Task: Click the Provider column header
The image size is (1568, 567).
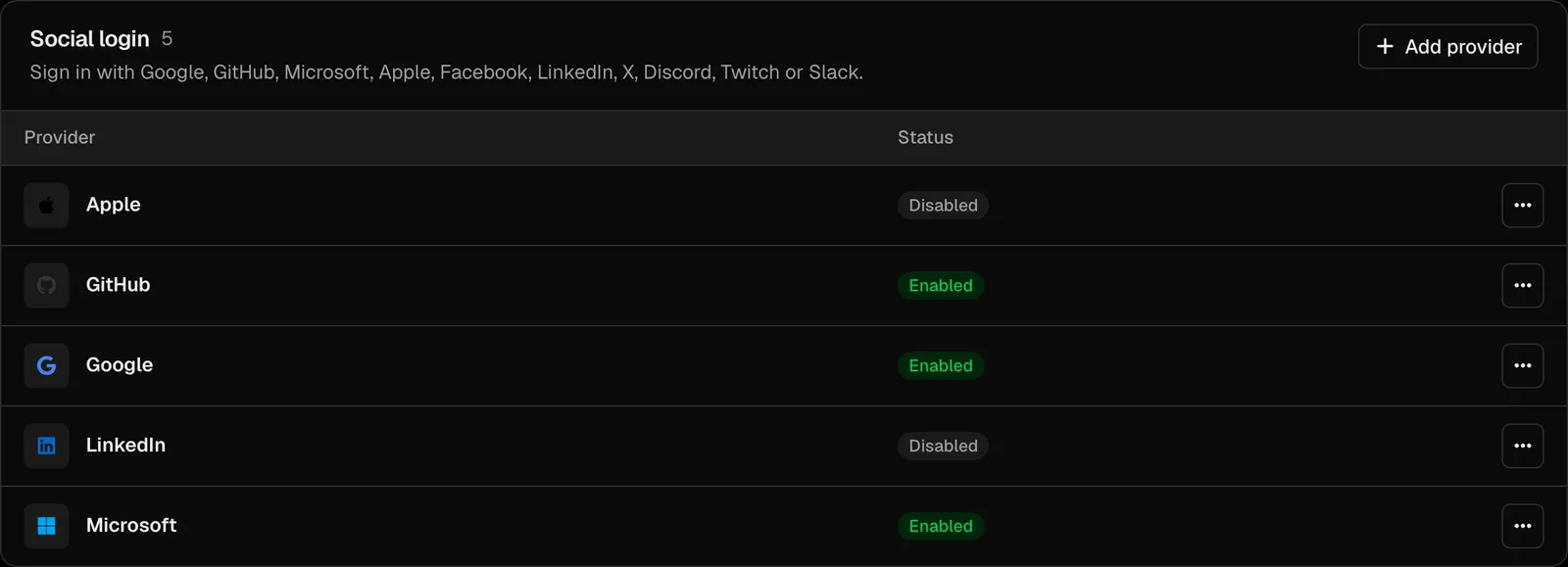Action: 60,138
